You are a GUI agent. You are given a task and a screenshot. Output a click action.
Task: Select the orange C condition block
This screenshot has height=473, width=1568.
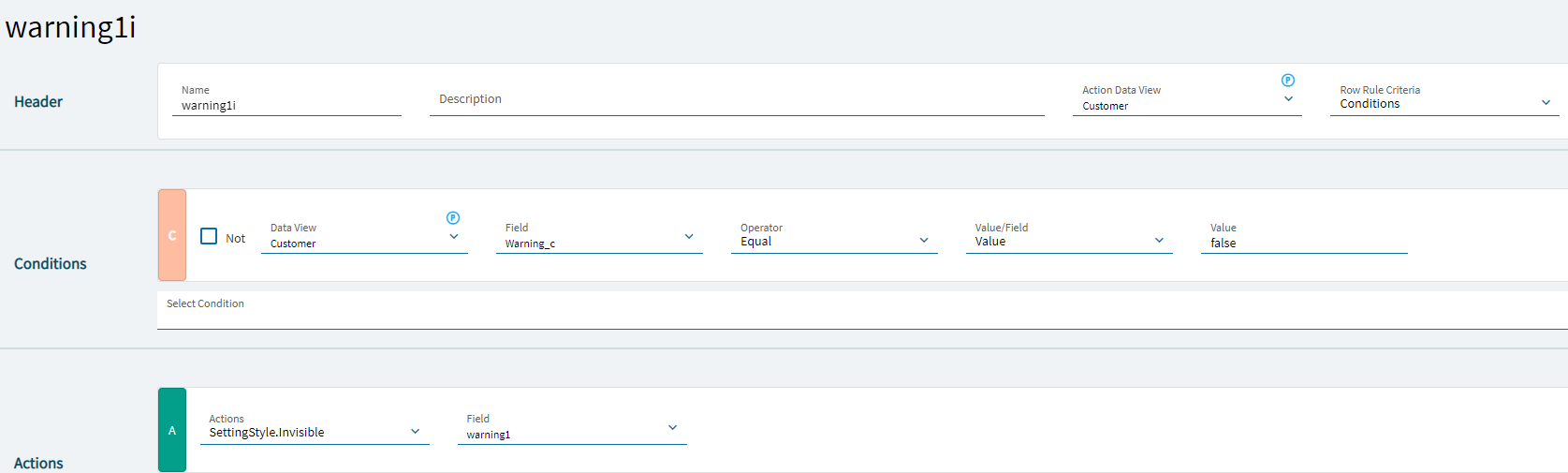point(172,235)
